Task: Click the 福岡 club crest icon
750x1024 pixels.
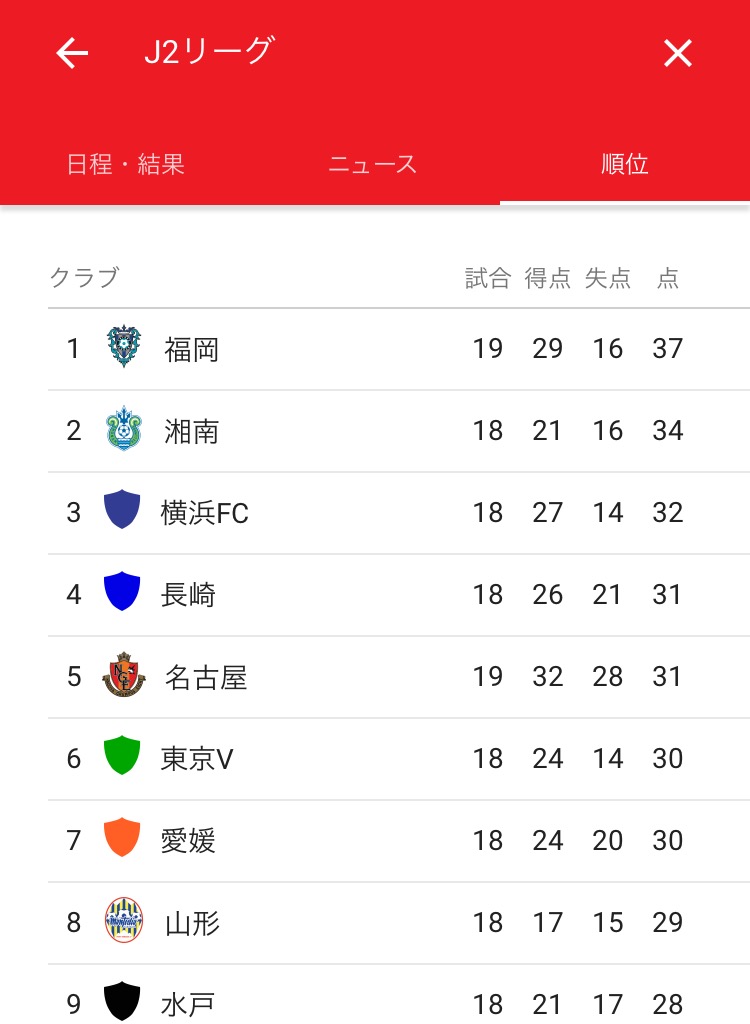Action: point(124,348)
